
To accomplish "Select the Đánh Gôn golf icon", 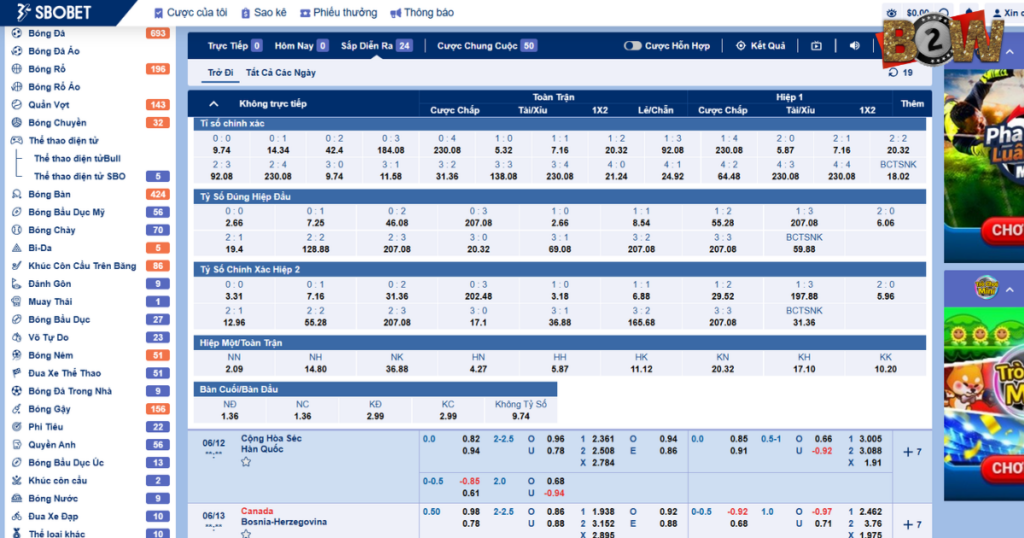I will 17,283.
